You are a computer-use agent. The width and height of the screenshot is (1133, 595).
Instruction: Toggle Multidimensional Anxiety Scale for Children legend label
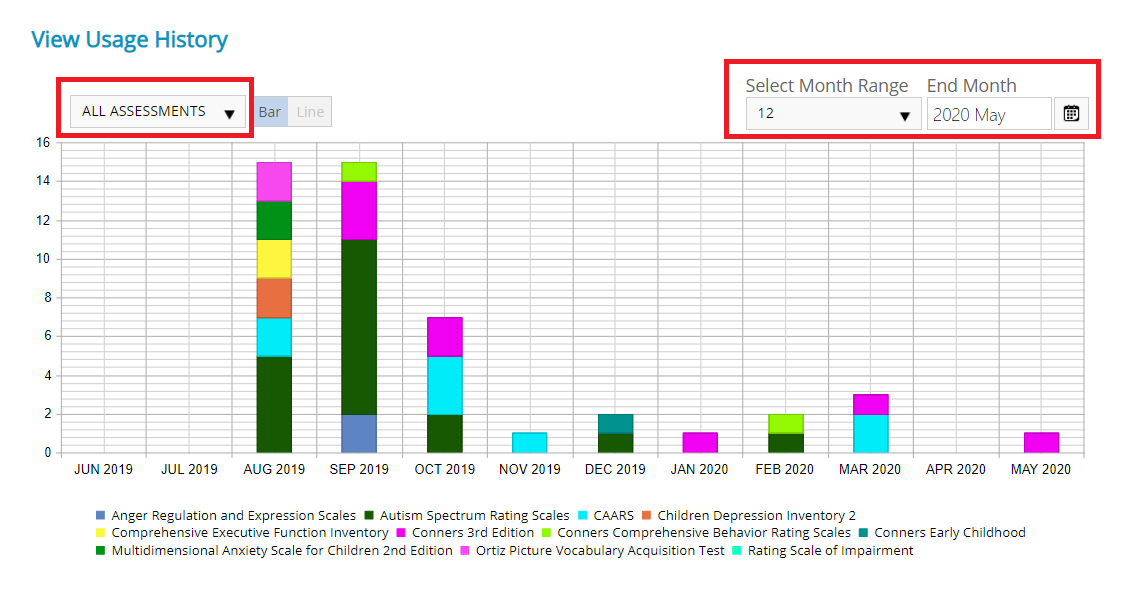[x=282, y=551]
